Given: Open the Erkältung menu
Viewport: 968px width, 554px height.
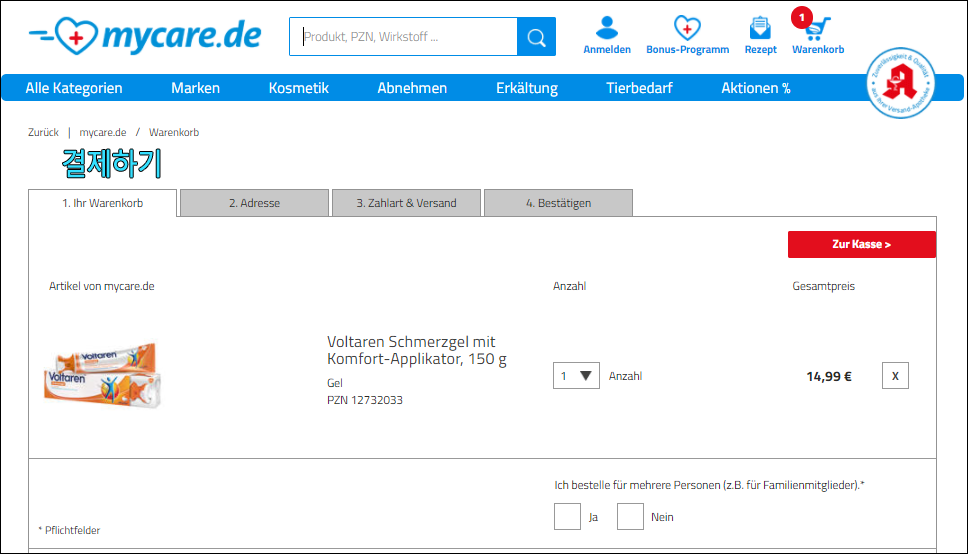Looking at the screenshot, I should pyautogui.click(x=527, y=88).
